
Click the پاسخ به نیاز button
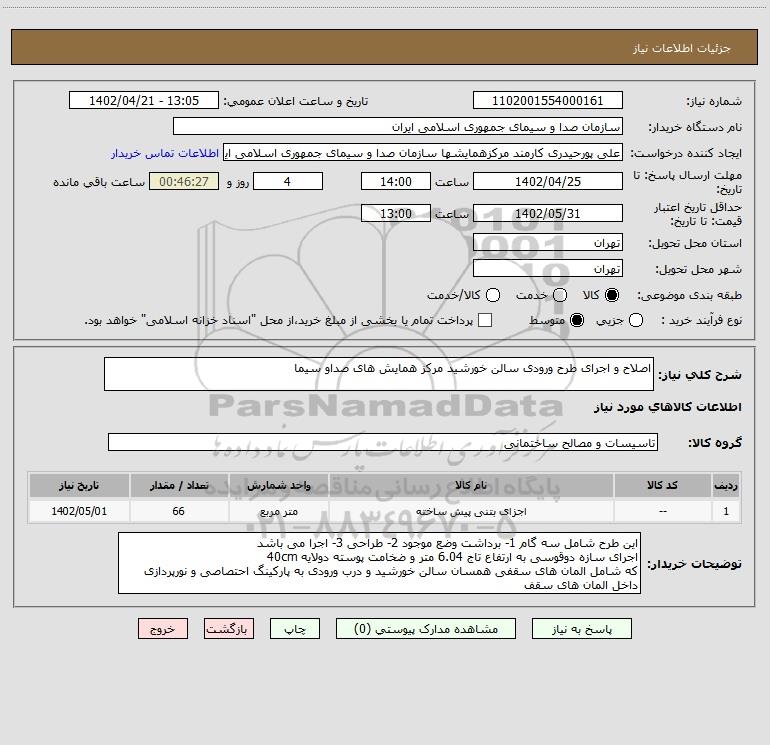(x=582, y=629)
